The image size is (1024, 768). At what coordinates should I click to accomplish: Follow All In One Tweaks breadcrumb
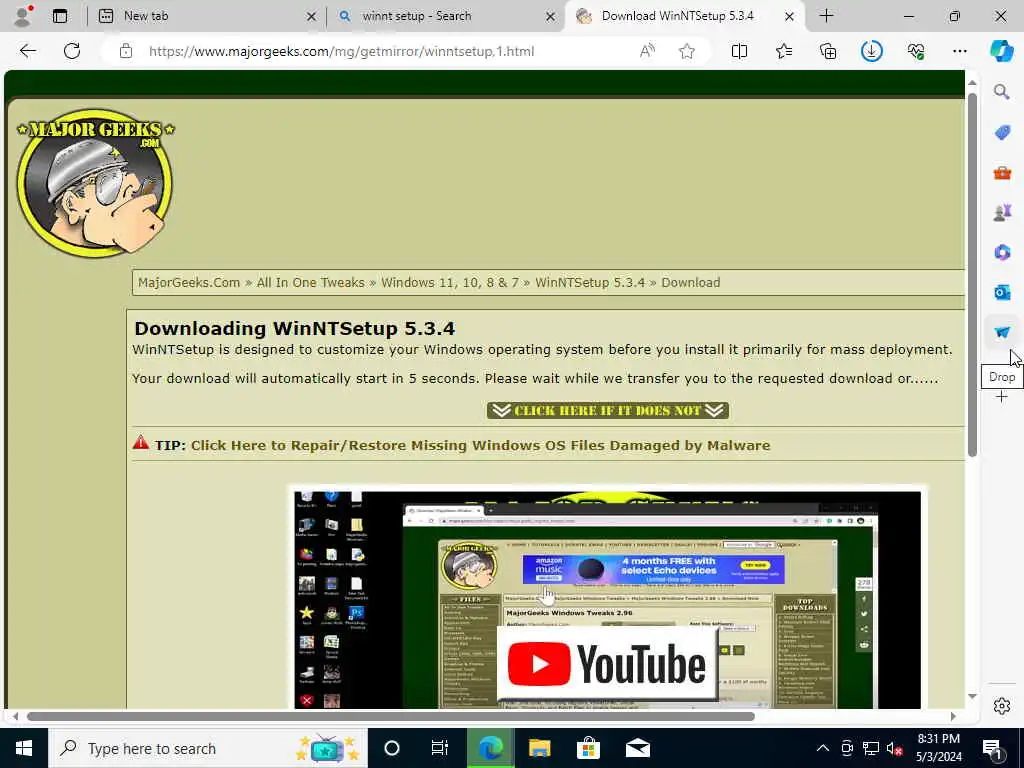click(x=310, y=283)
